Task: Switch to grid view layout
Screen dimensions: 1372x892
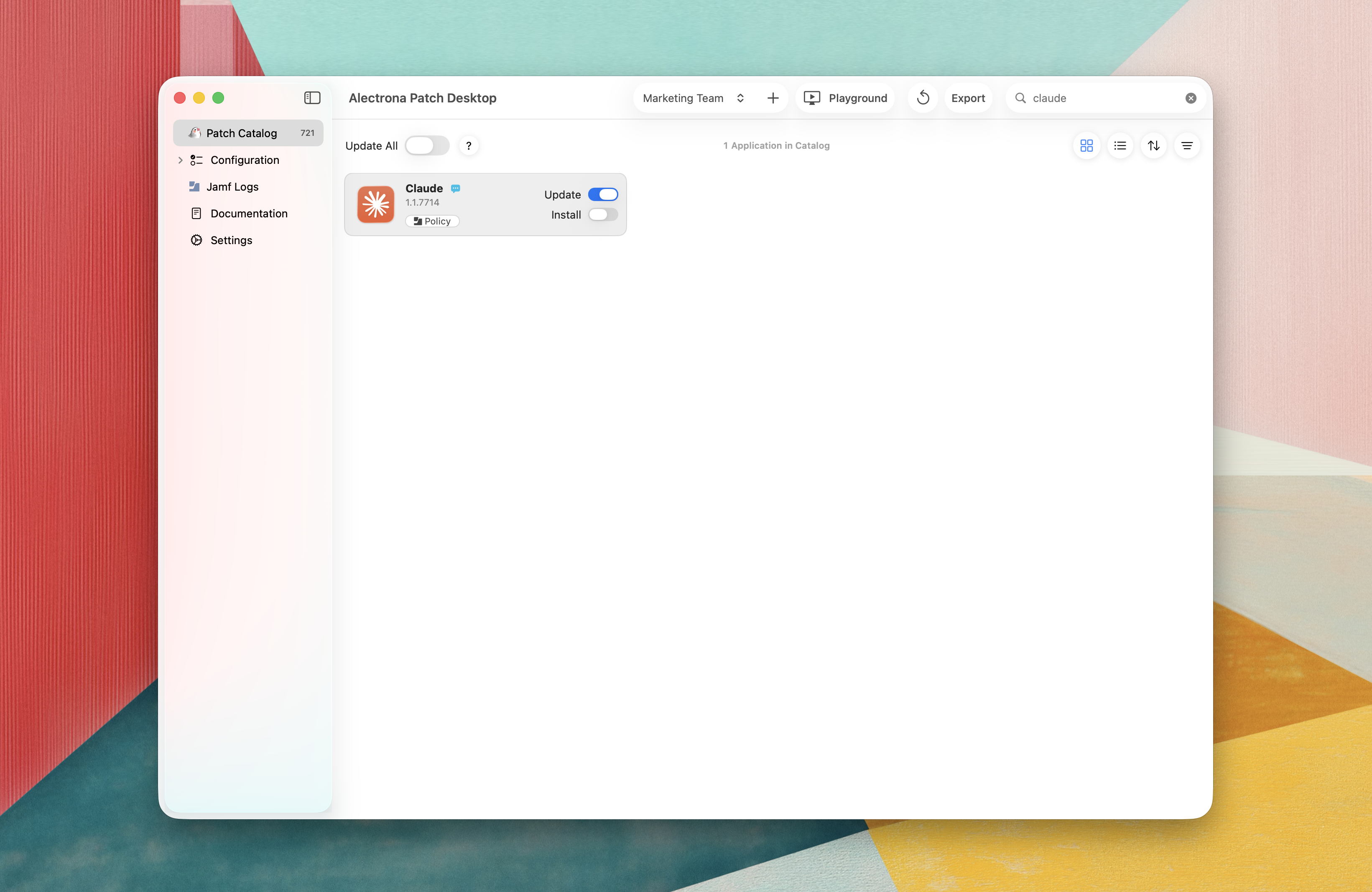Action: coord(1086,146)
